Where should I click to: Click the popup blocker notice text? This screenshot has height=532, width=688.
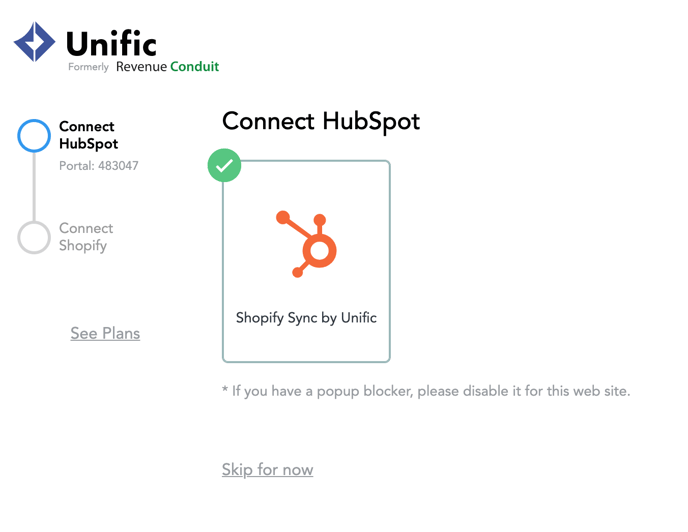point(426,391)
